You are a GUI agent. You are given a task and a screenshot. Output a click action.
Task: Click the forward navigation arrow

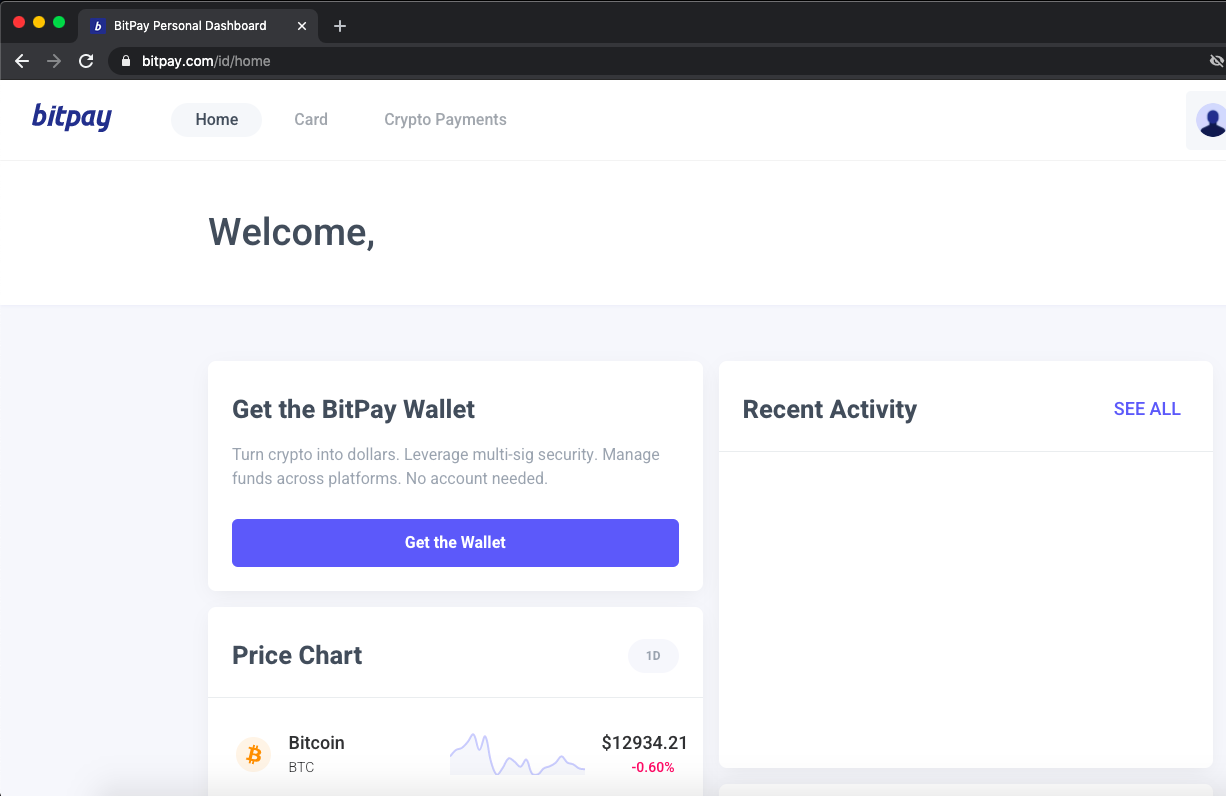[54, 60]
